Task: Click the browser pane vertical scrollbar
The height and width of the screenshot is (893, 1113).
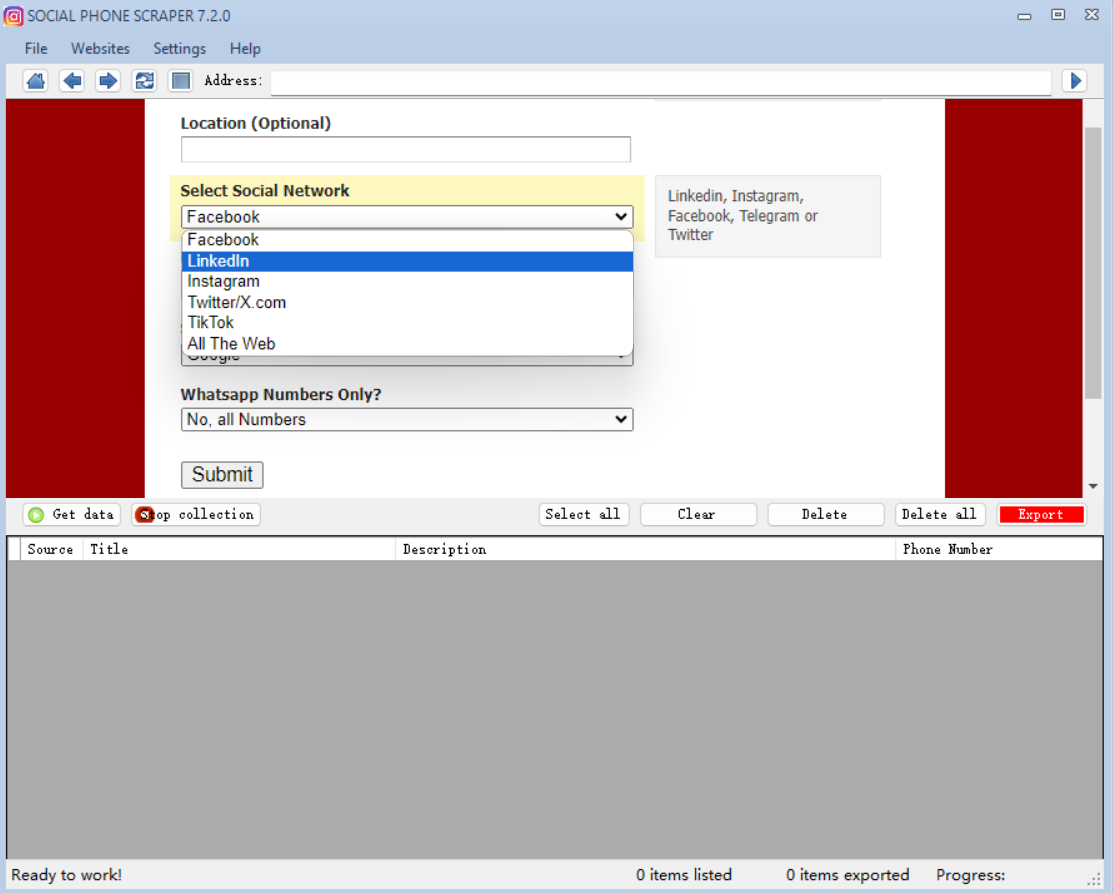Action: point(1093,260)
